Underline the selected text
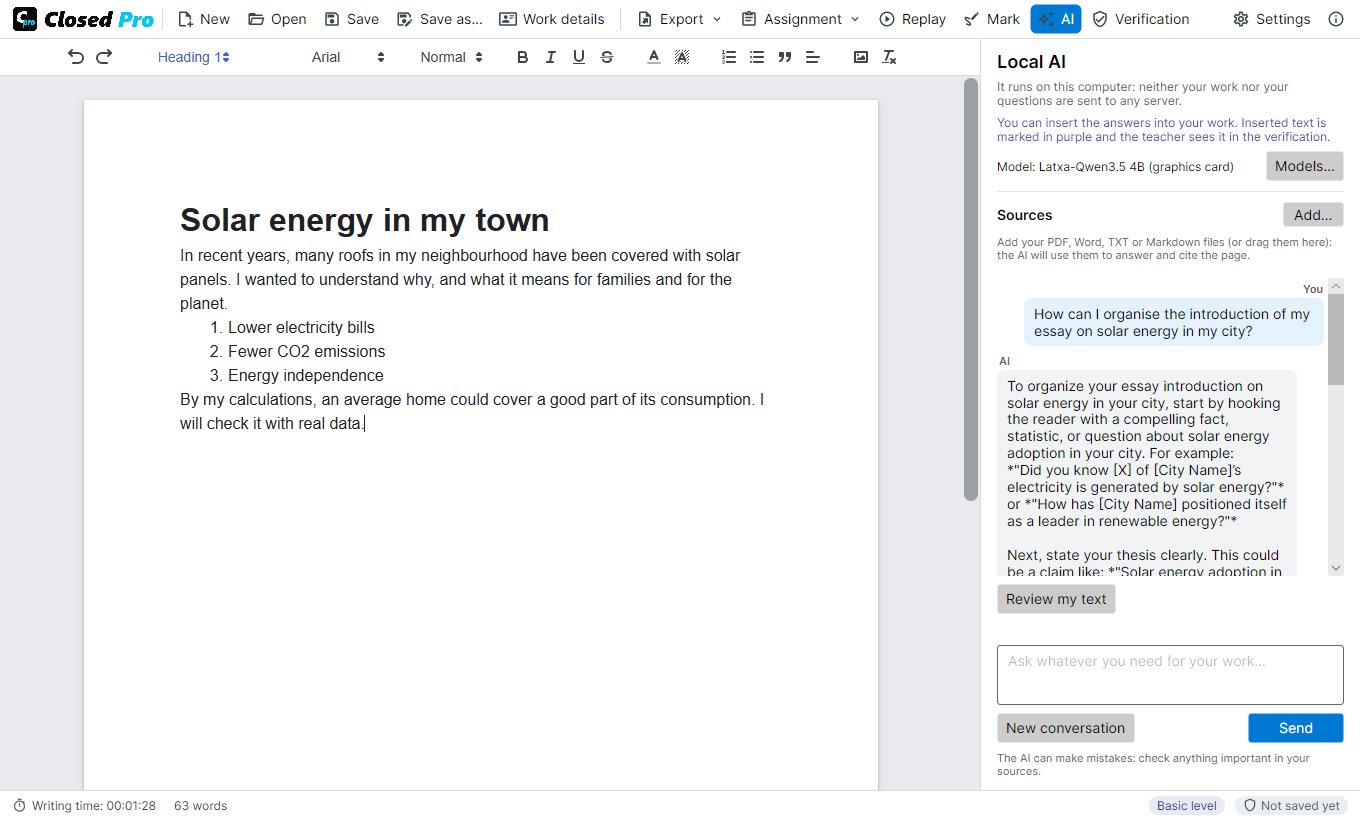 (578, 57)
